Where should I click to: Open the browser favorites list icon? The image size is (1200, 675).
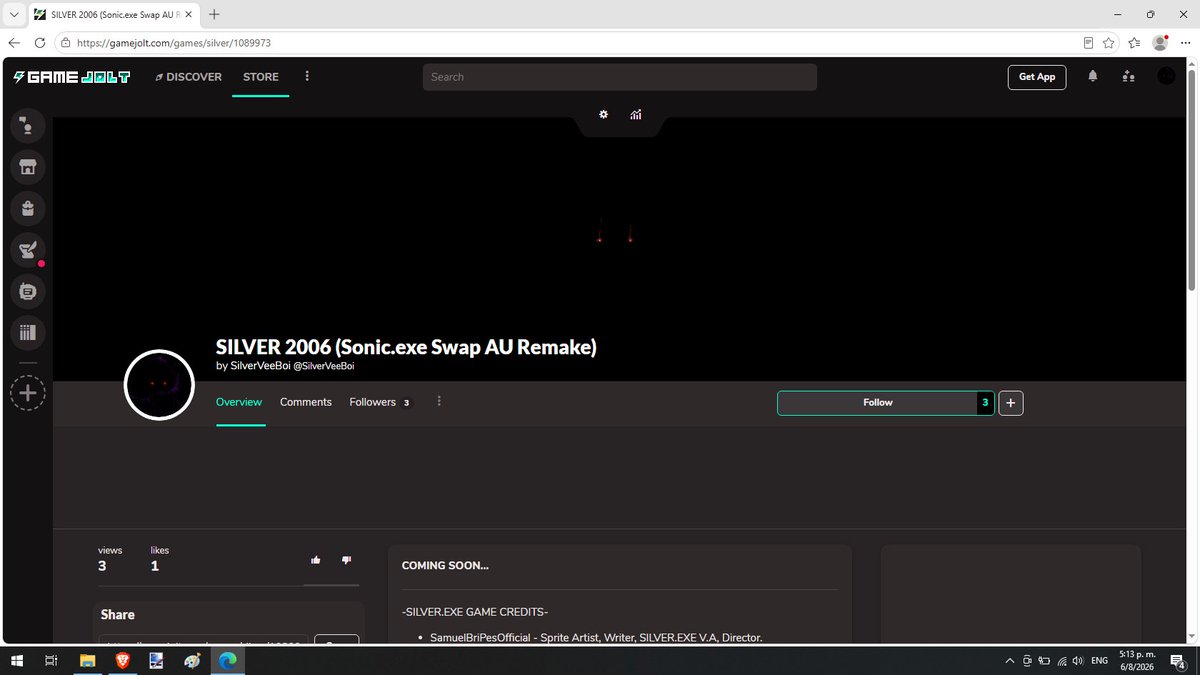tap(1134, 43)
